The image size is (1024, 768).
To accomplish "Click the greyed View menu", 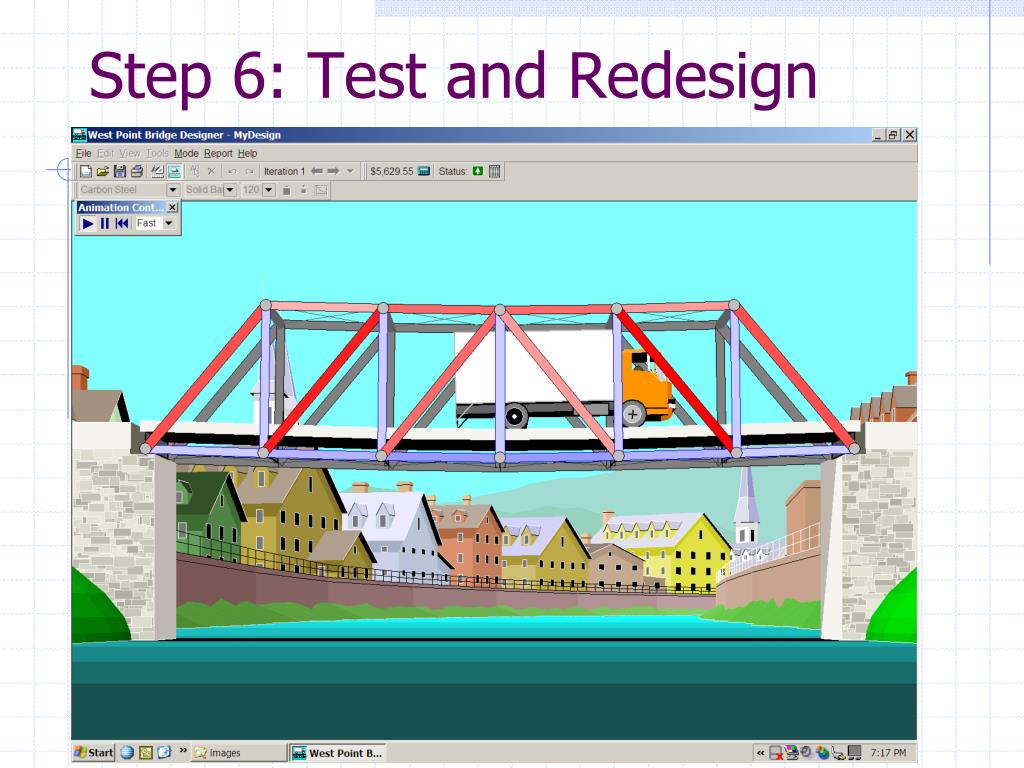I will pyautogui.click(x=130, y=153).
